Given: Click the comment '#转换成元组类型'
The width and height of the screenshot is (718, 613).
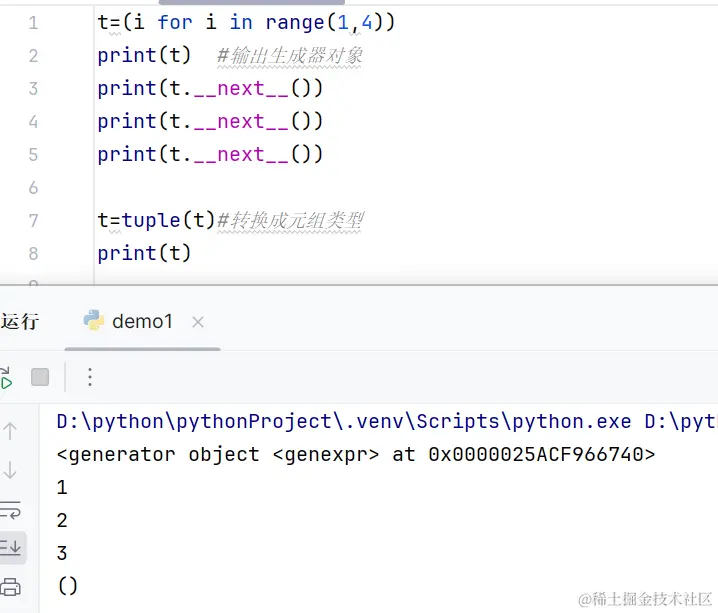Looking at the screenshot, I should 290,221.
